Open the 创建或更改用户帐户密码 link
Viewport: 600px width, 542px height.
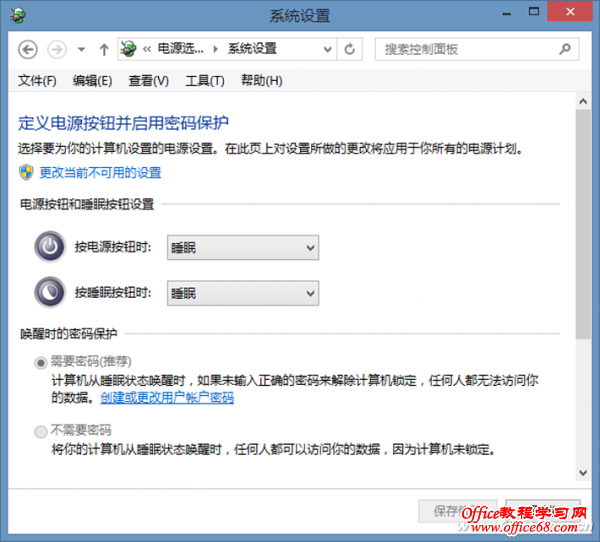point(167,398)
